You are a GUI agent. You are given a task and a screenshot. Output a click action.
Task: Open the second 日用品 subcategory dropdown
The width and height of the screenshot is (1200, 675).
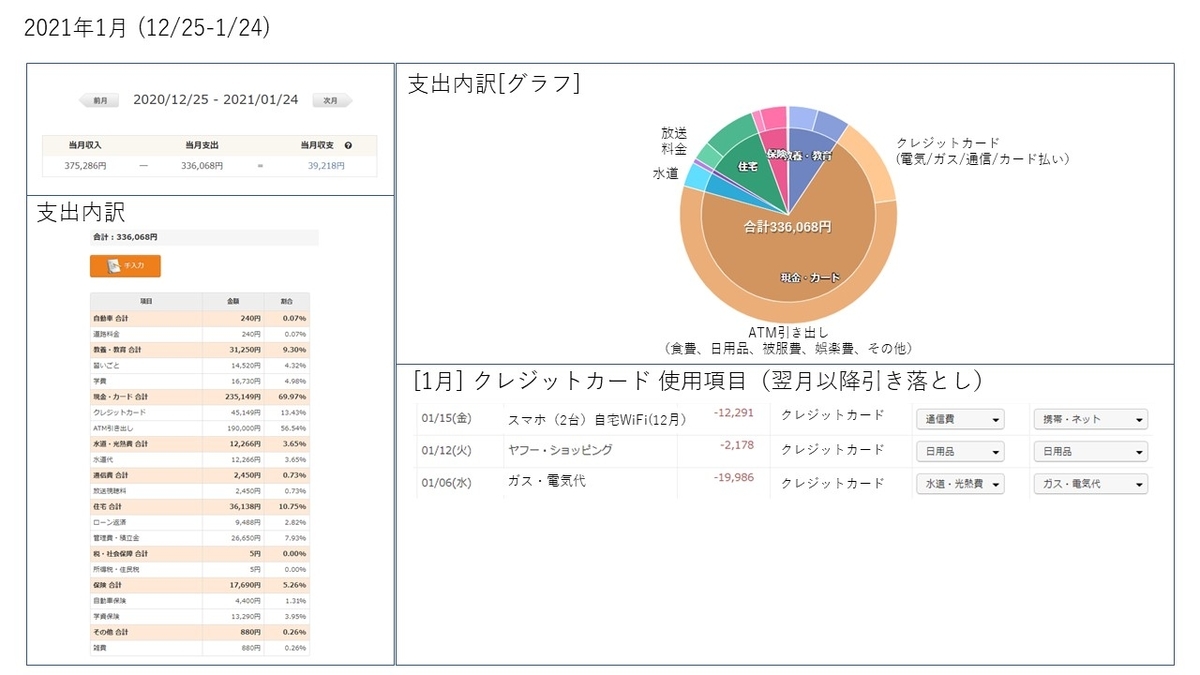coord(1089,451)
